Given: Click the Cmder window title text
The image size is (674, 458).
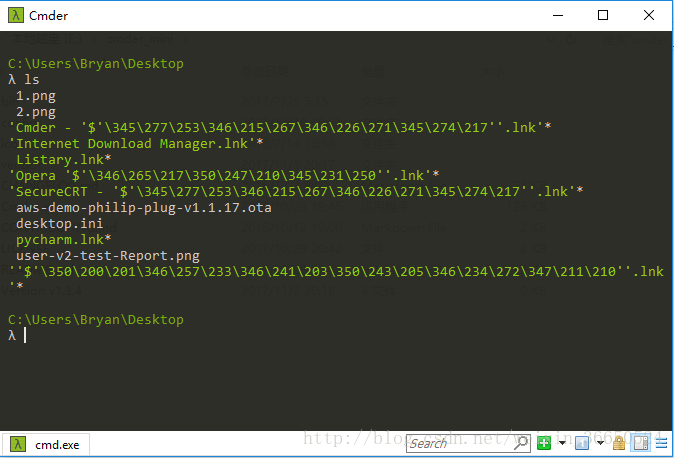Looking at the screenshot, I should (x=49, y=15).
